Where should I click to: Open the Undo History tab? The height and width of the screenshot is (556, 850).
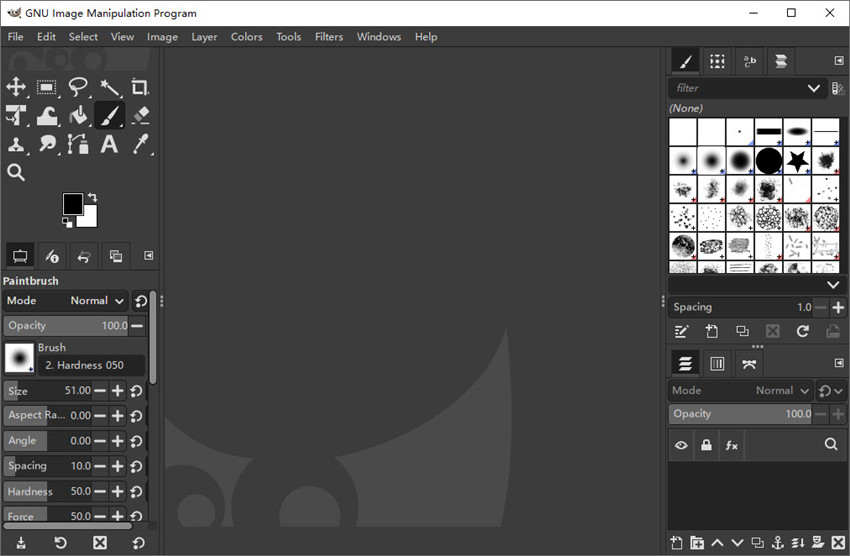tap(83, 256)
